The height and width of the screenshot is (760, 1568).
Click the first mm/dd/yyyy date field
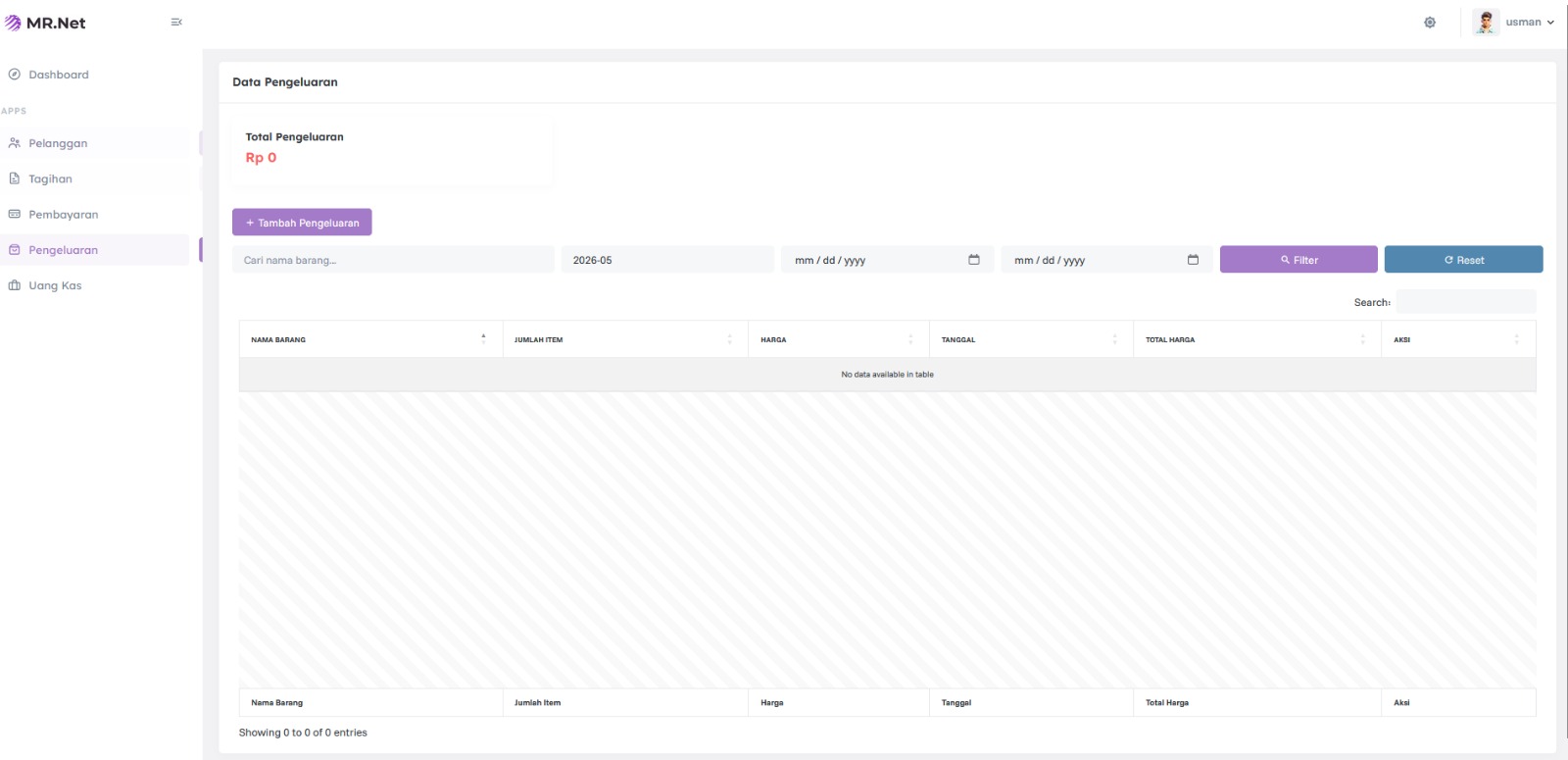887,260
